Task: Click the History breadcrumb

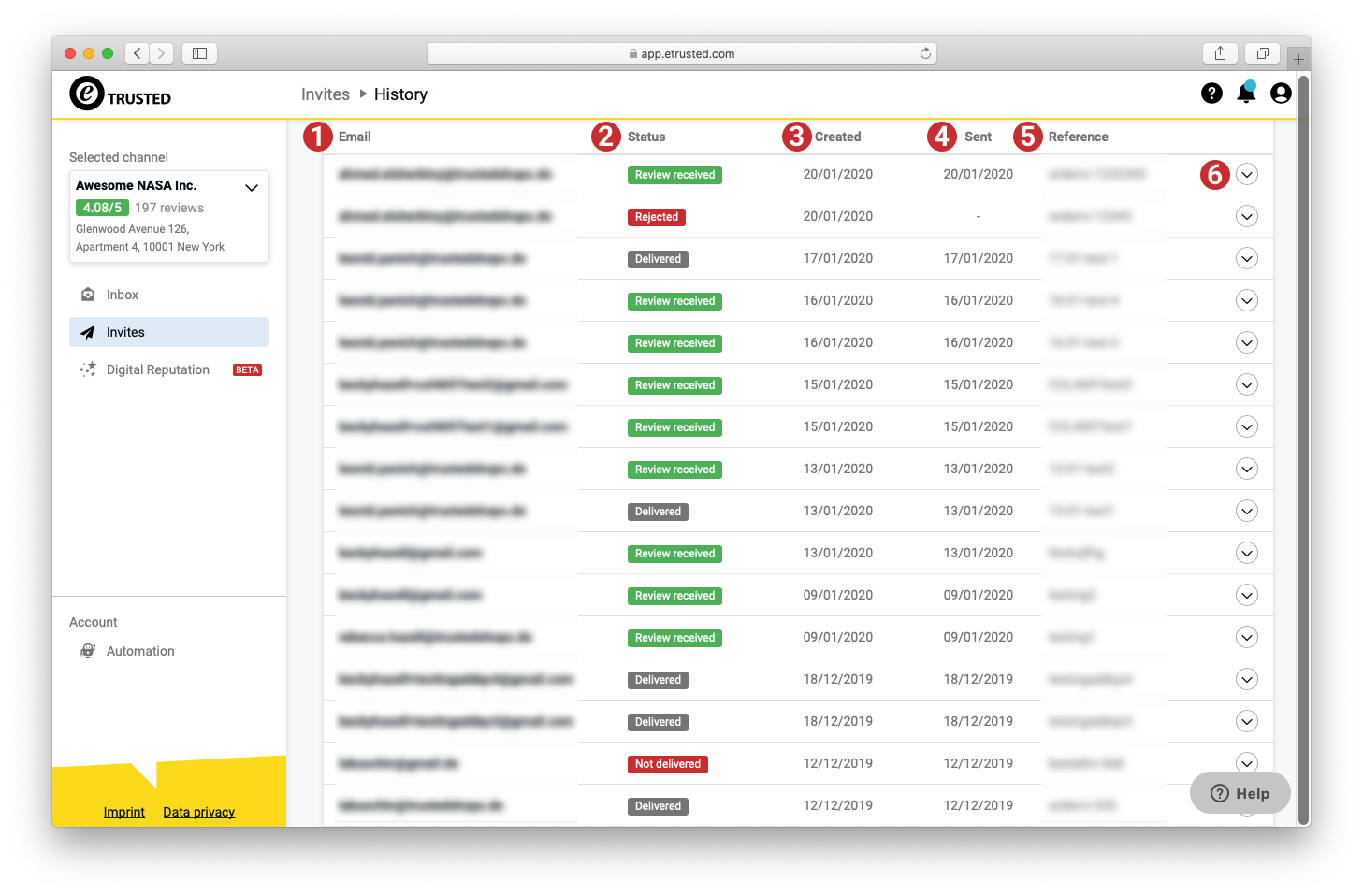Action: click(x=400, y=94)
